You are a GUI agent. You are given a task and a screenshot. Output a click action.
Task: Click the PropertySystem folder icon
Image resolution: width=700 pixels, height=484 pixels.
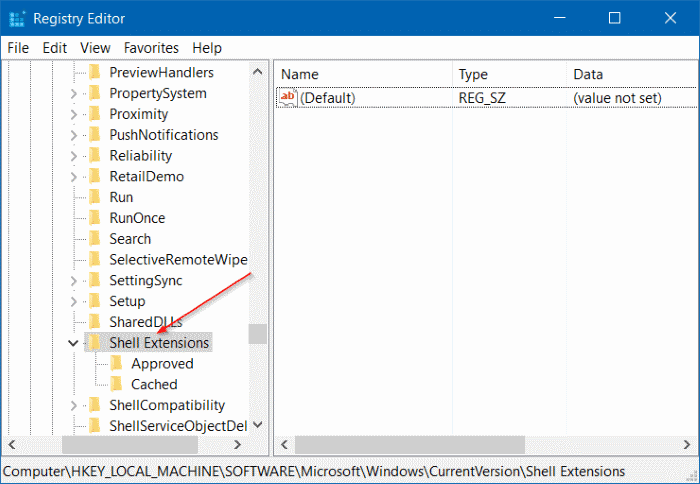(95, 93)
